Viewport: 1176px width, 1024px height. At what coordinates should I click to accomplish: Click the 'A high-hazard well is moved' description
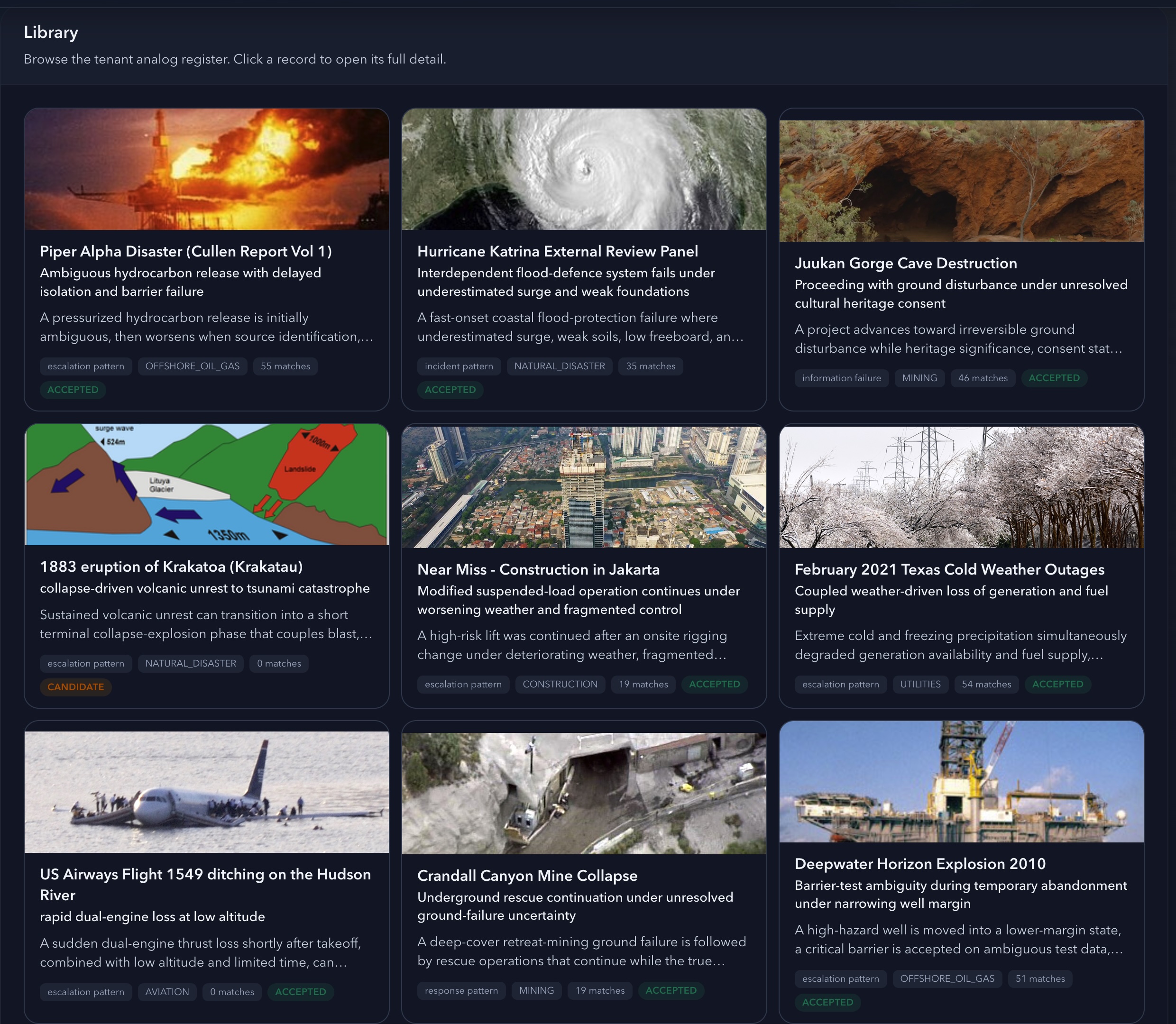tap(959, 940)
